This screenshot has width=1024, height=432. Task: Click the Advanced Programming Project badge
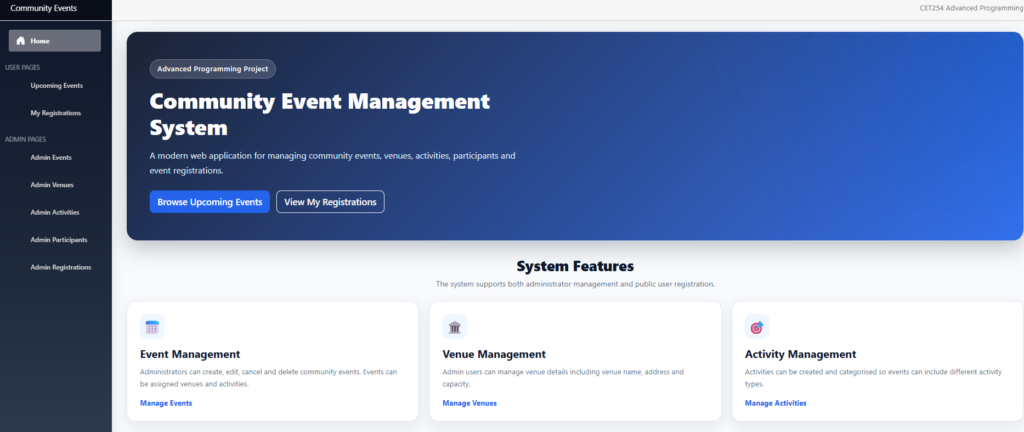(213, 69)
